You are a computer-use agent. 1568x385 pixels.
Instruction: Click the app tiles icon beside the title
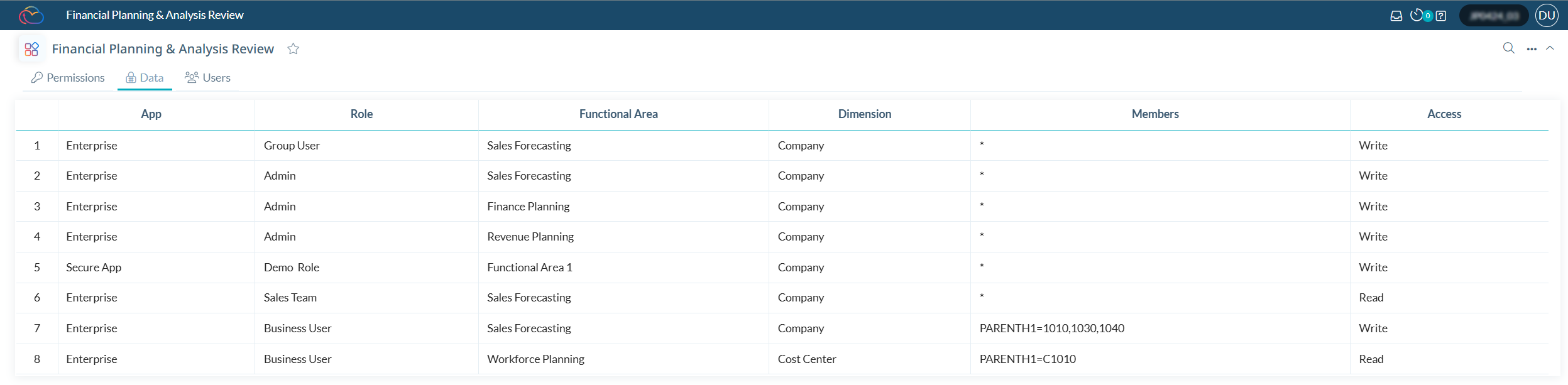(31, 49)
